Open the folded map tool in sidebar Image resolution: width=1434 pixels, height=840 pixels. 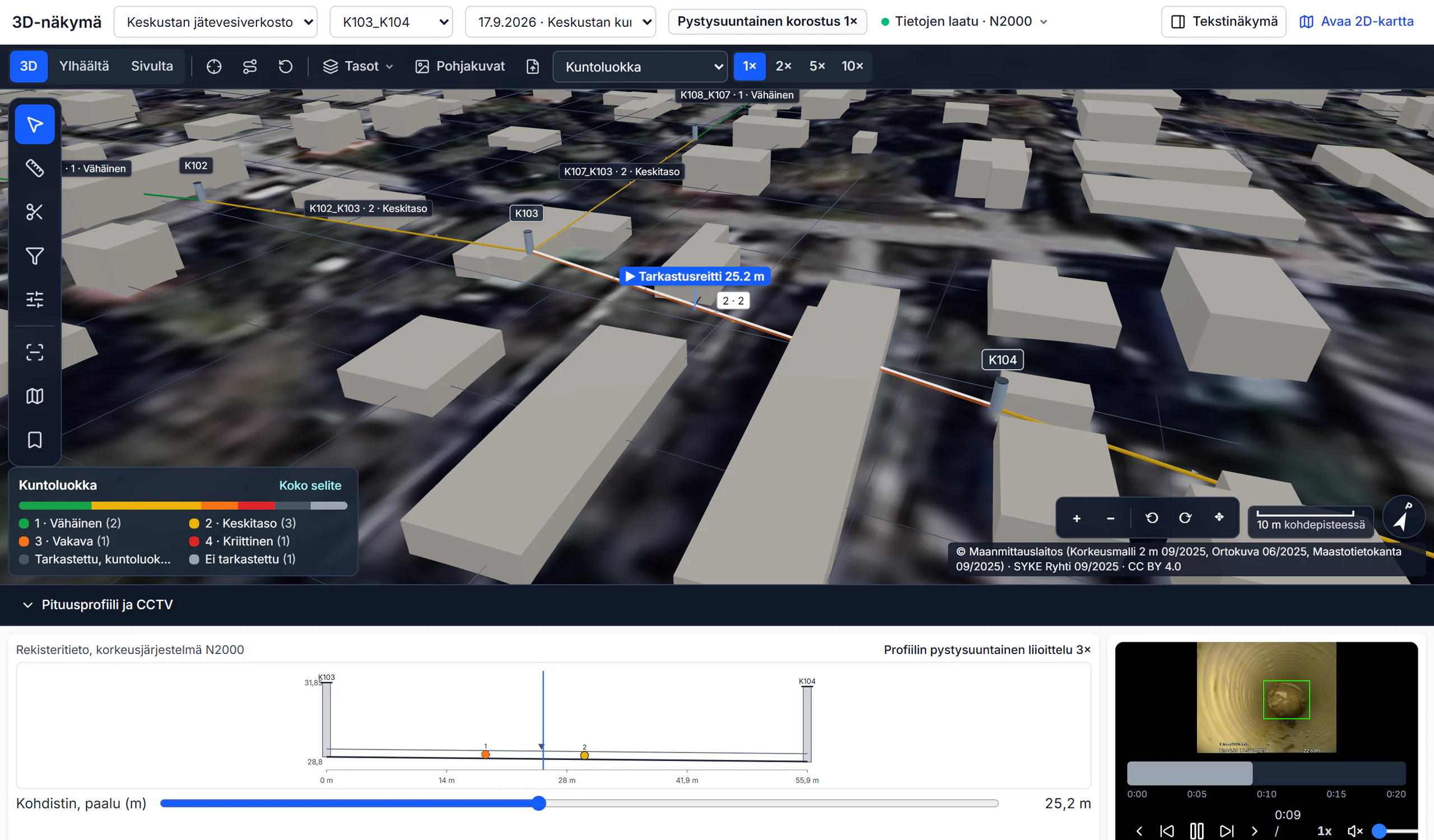pyautogui.click(x=35, y=396)
